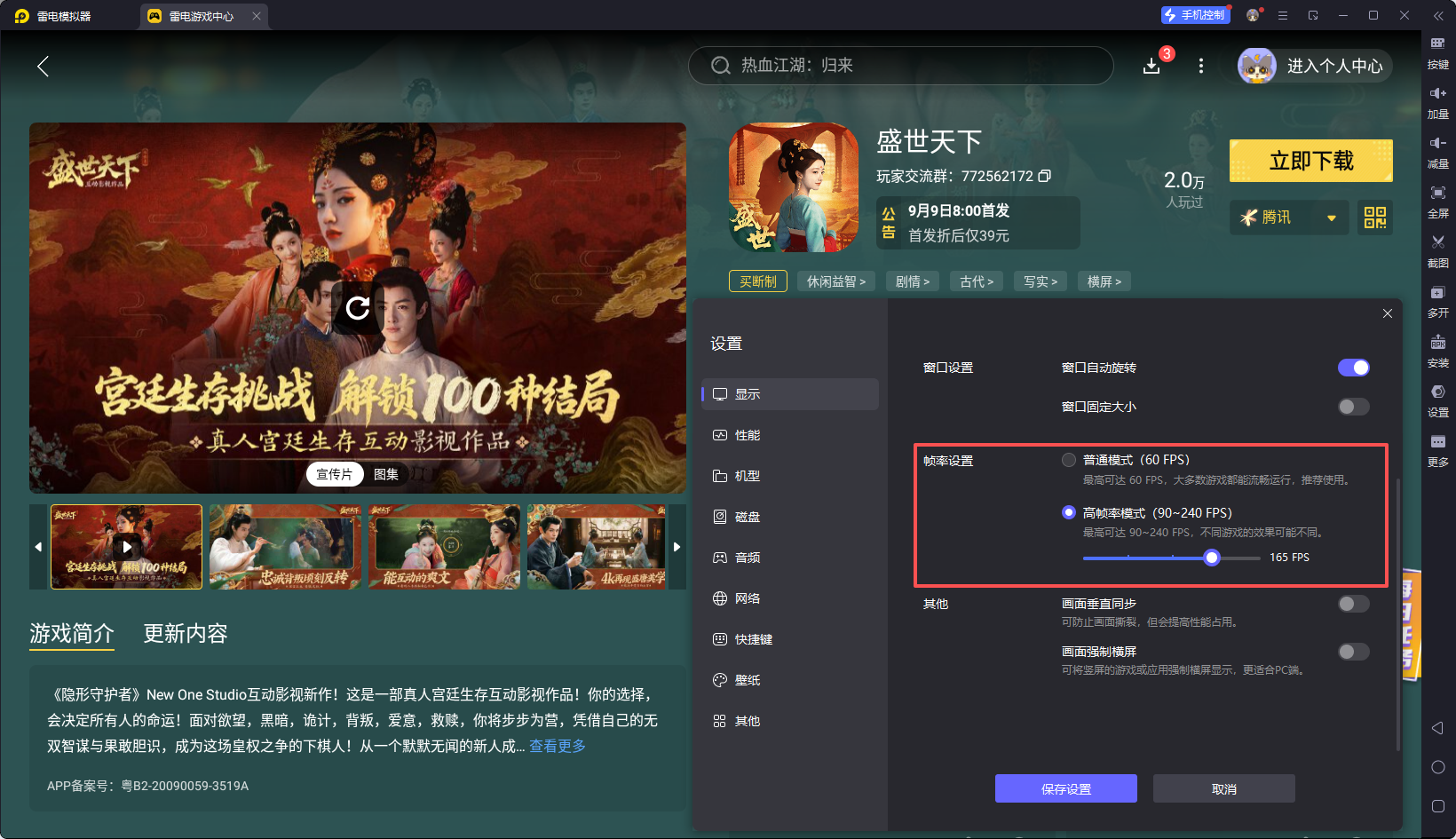Image resolution: width=1456 pixels, height=839 pixels.
Task: Select 机型 in the settings menu
Action: [x=790, y=476]
